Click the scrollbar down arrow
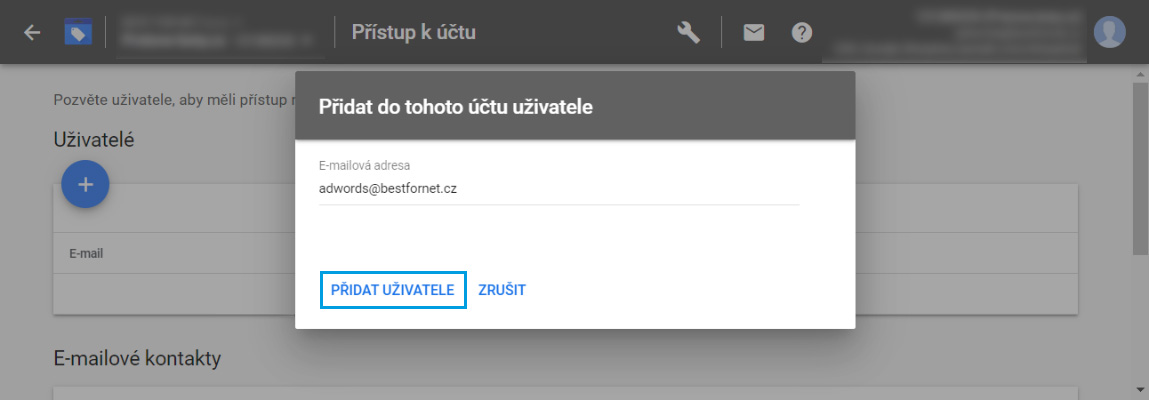 1141,388
